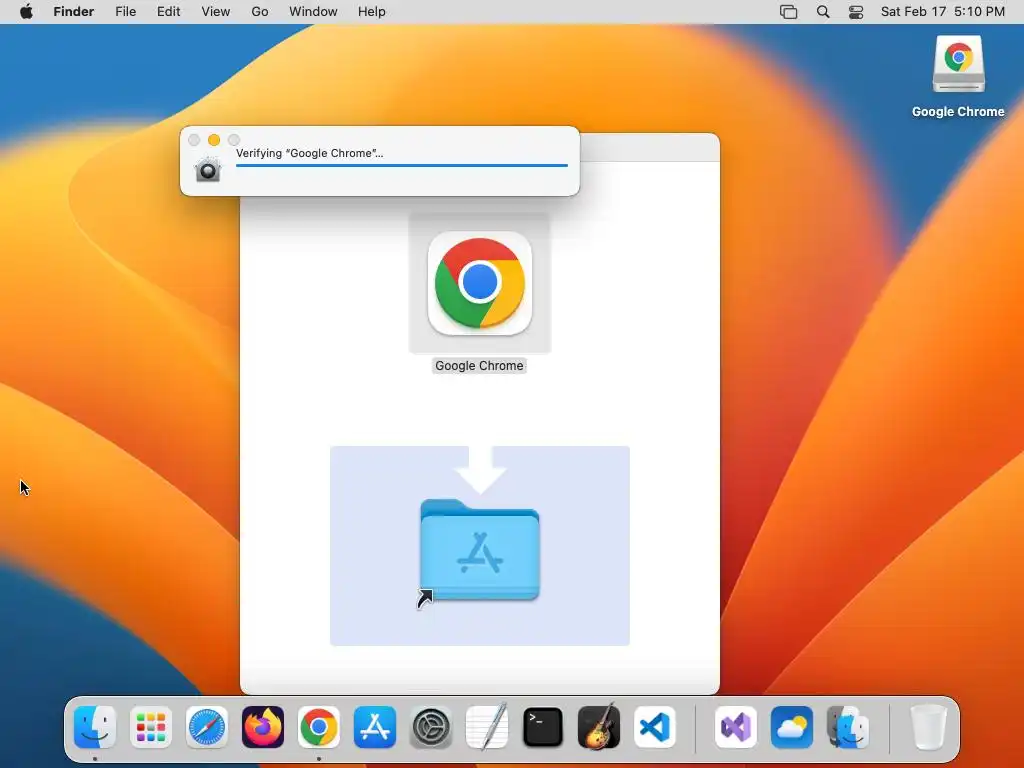
Task: Launch GarageBand from the Dock
Action: tap(599, 727)
